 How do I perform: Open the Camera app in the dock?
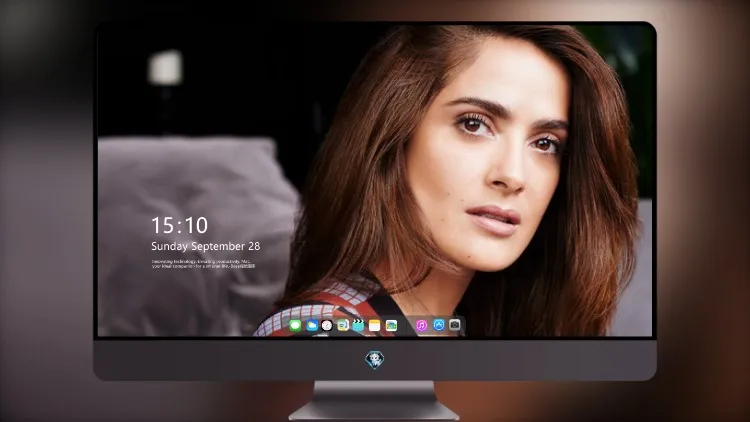click(455, 325)
